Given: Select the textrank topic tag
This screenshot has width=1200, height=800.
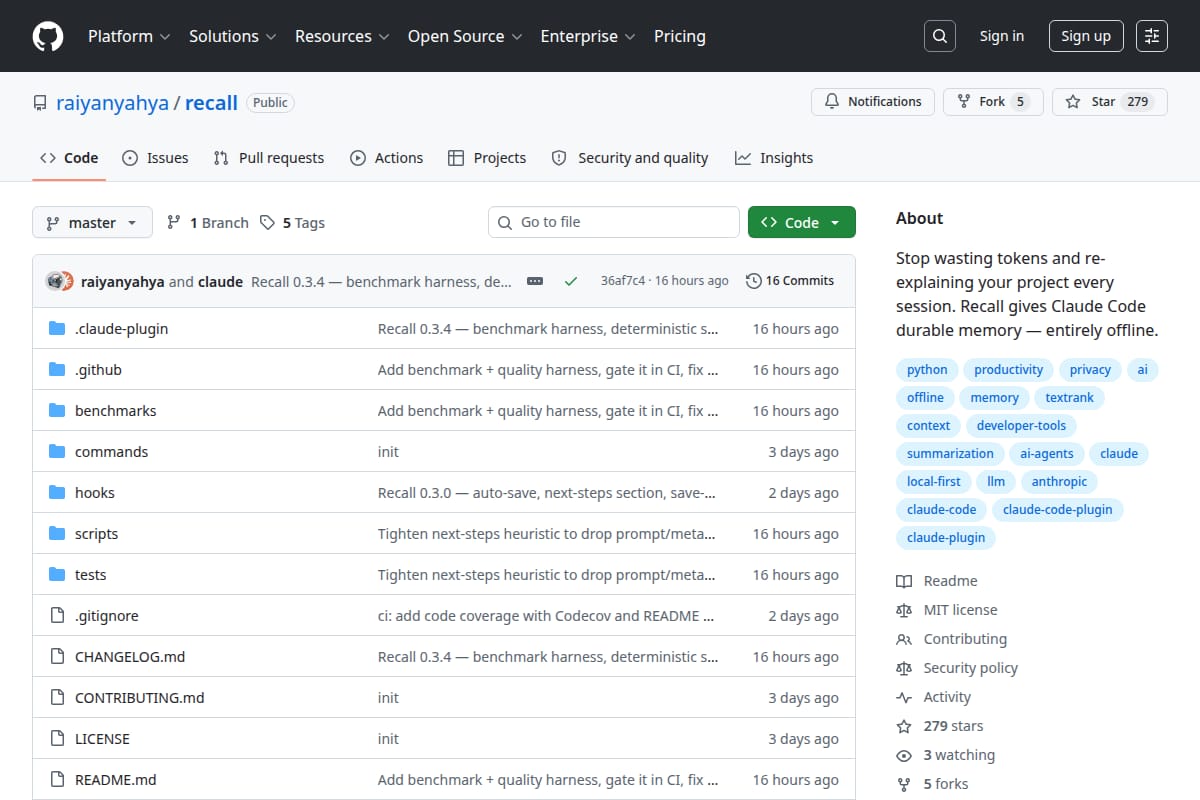Looking at the screenshot, I should click(x=1070, y=398).
